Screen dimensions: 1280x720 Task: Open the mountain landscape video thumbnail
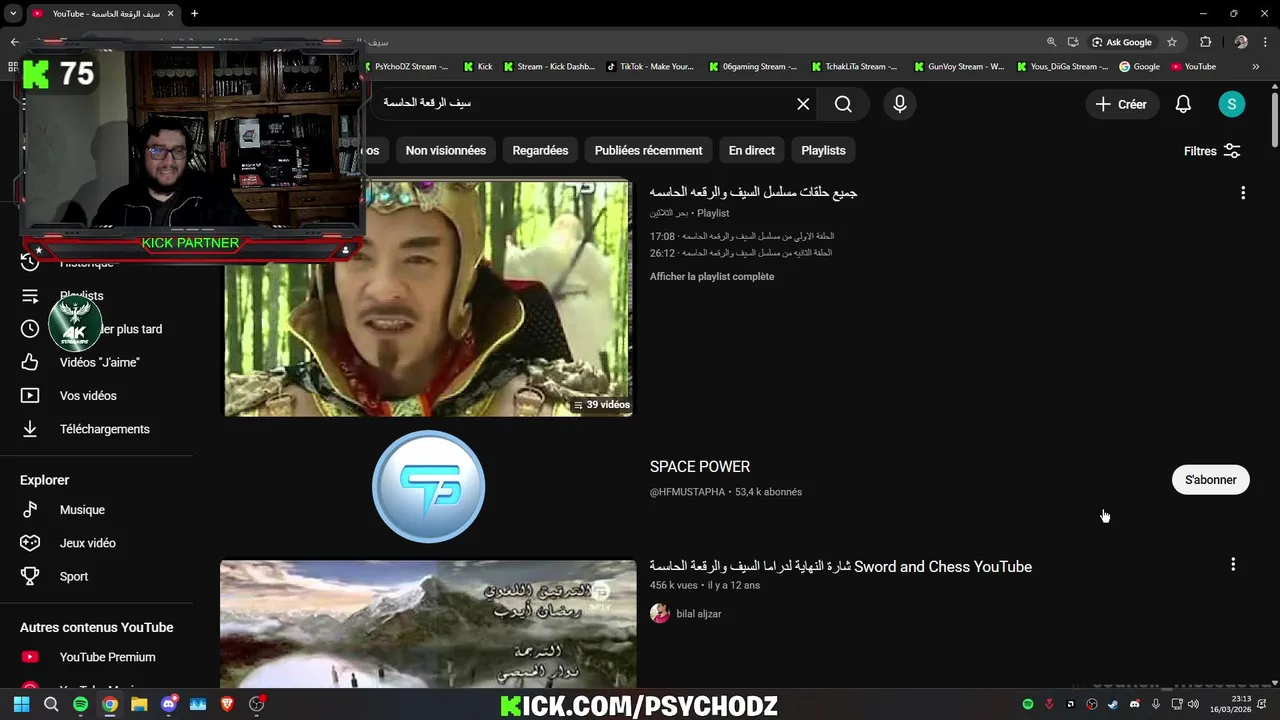(x=428, y=624)
